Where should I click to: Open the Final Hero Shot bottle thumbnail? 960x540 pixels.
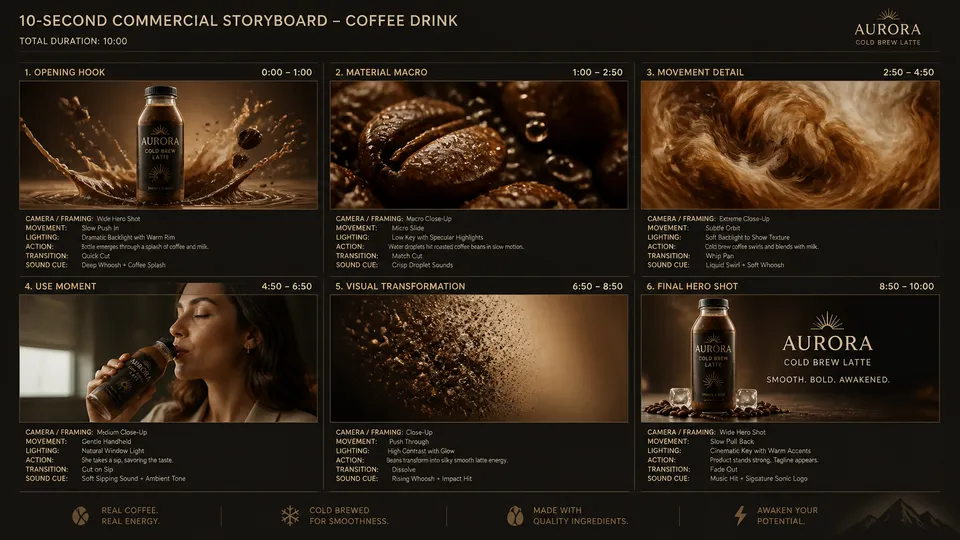[x=790, y=358]
